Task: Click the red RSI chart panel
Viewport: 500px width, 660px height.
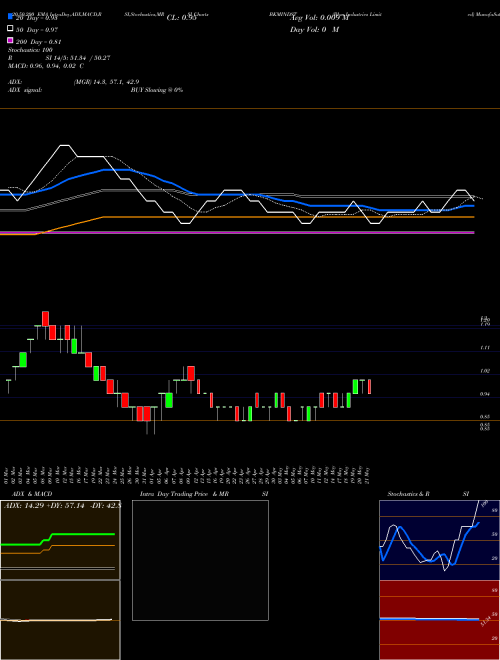Action: pos(439,620)
